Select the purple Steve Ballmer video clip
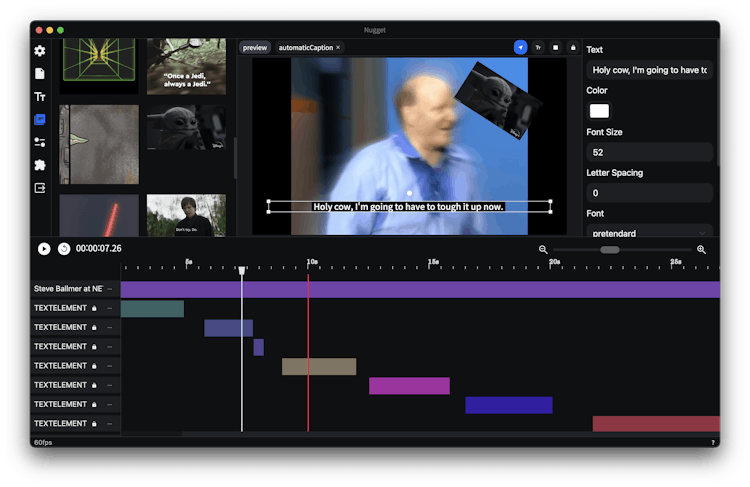This screenshot has width=750, height=487. (420, 289)
